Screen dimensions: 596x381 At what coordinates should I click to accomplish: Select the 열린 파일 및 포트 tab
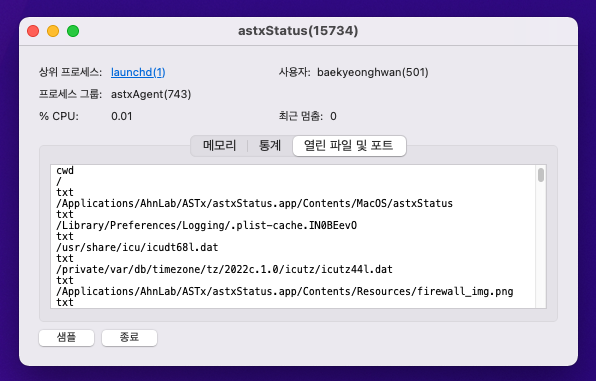coord(349,146)
